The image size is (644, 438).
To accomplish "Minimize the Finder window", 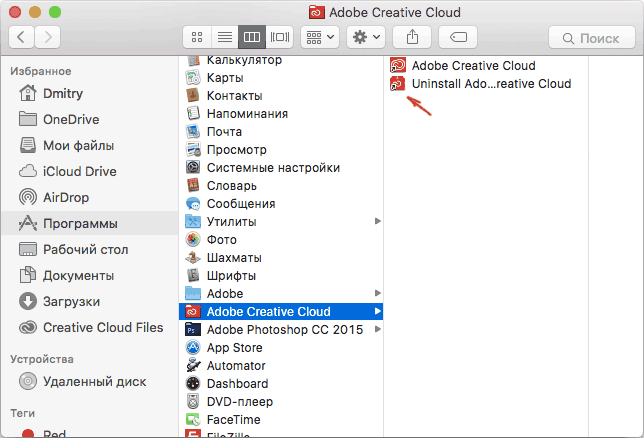I will (35, 12).
